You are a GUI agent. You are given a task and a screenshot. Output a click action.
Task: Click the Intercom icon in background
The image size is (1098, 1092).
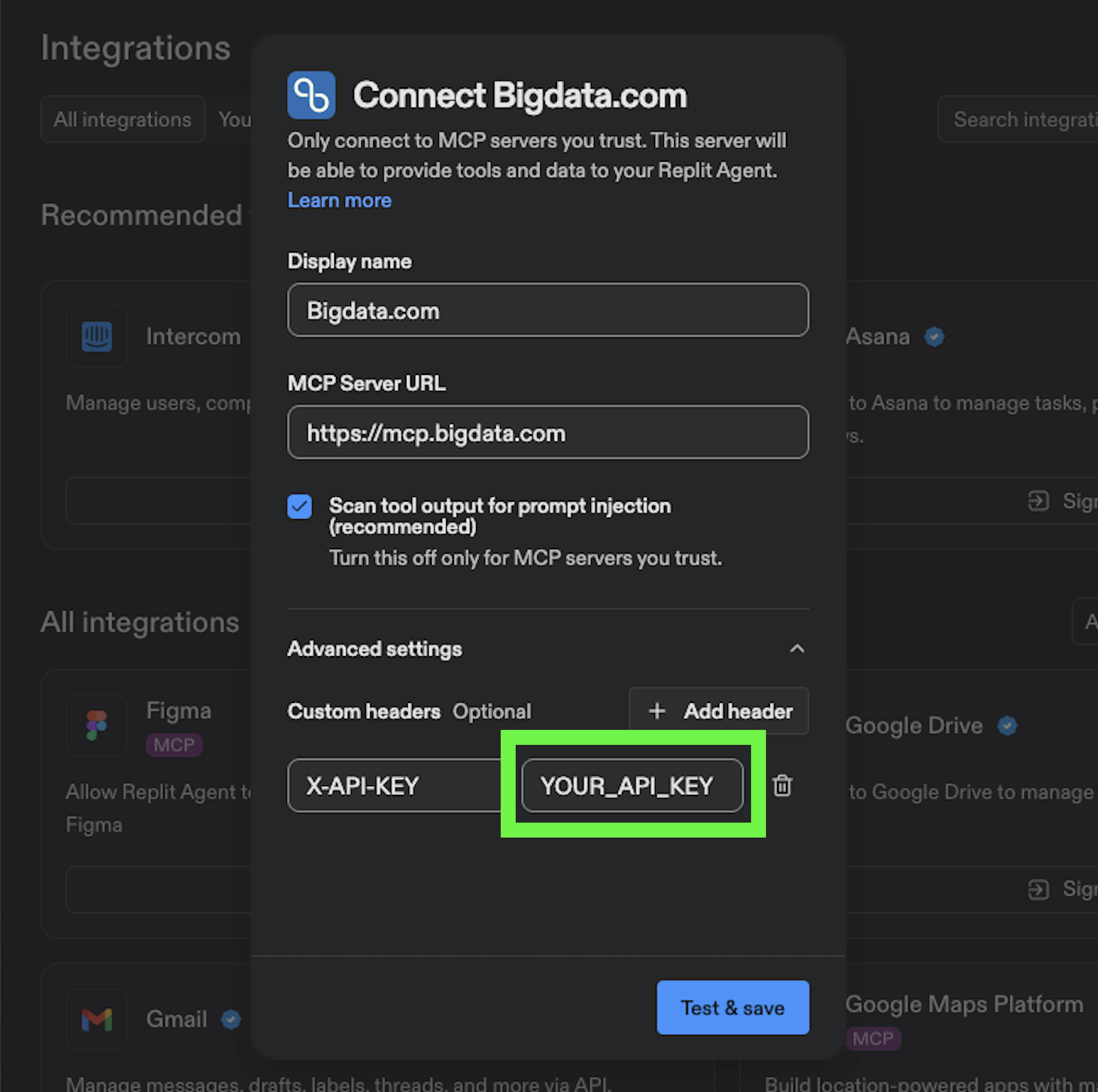97,337
